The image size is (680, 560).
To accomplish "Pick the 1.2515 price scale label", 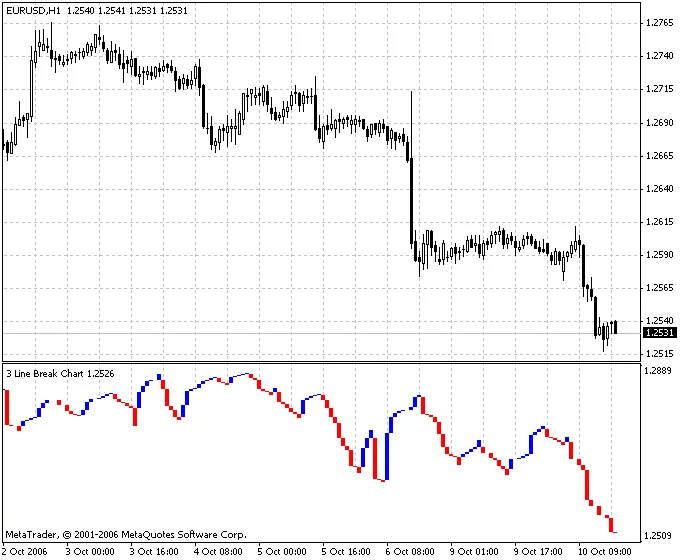I will (x=659, y=354).
